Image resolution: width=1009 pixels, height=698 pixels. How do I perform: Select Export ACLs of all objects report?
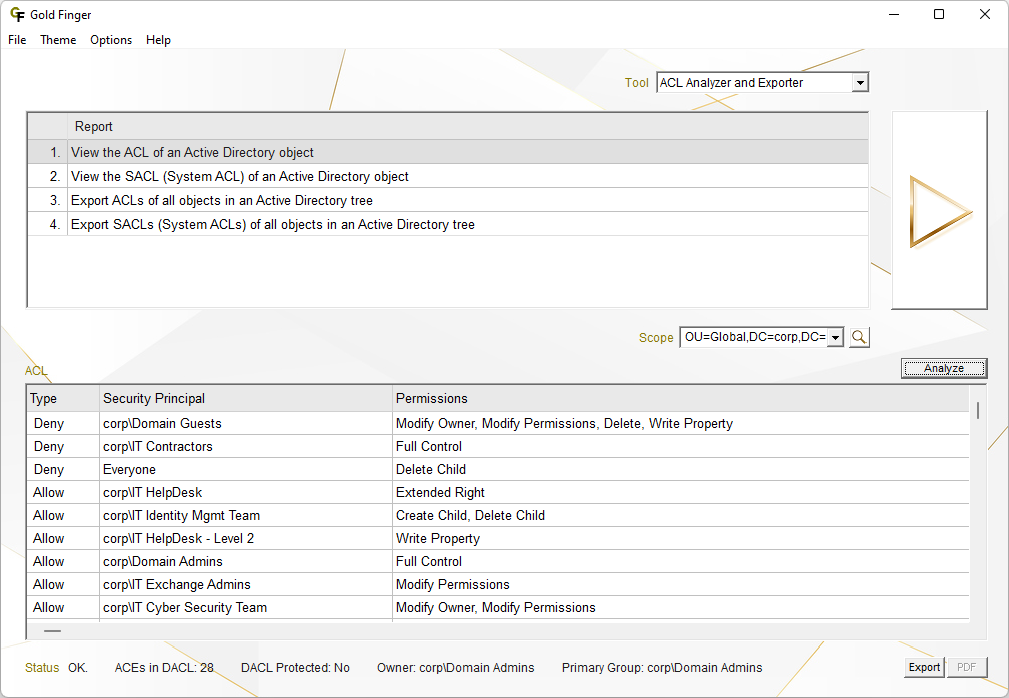(x=222, y=201)
